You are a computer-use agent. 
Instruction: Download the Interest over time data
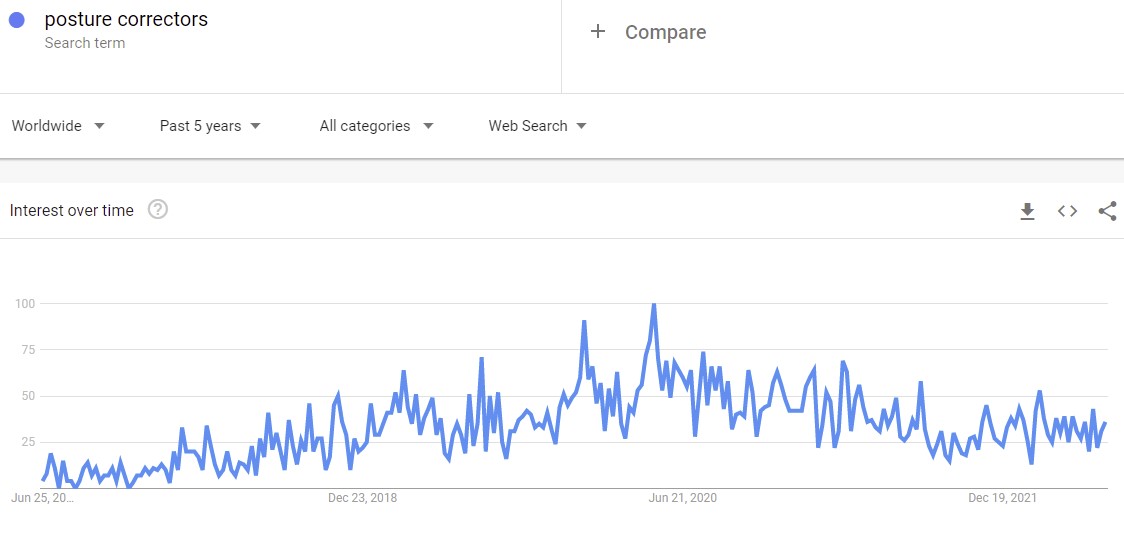[x=1027, y=211]
